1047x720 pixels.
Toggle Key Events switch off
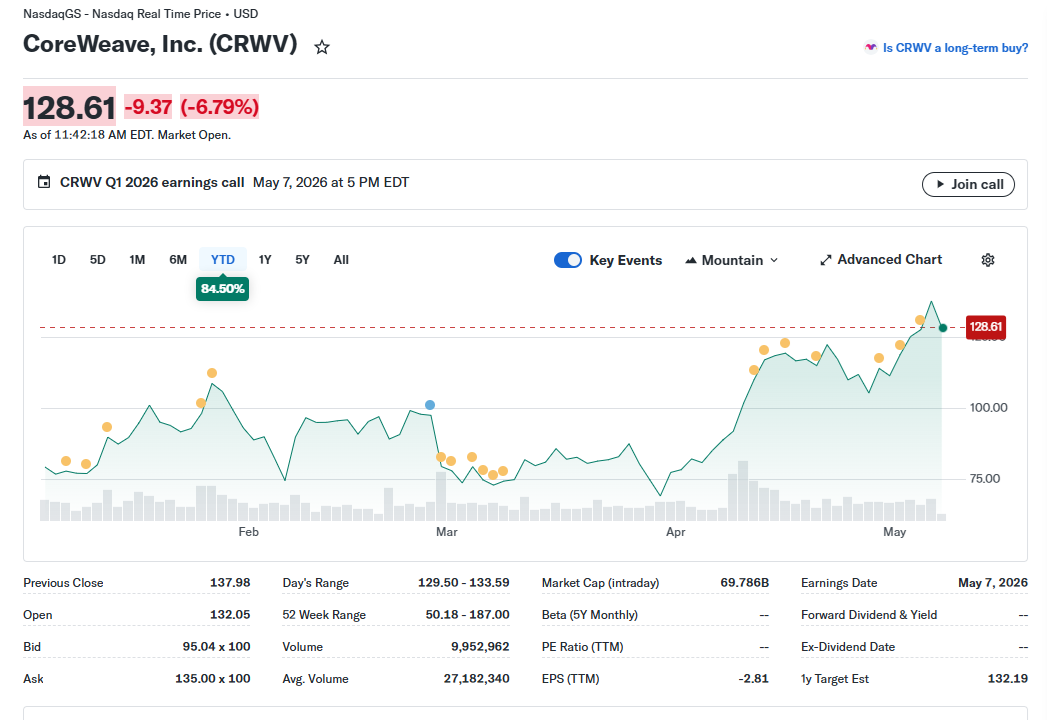click(568, 260)
